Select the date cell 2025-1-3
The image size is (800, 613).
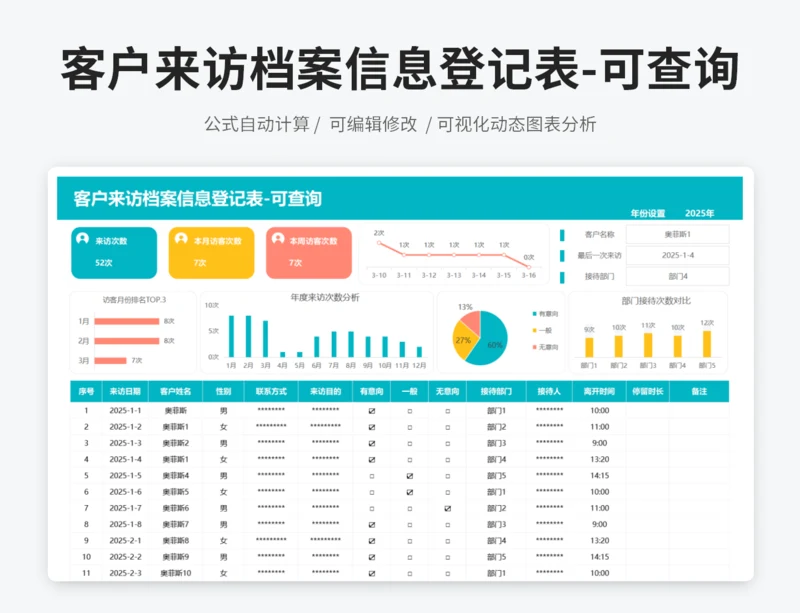tap(125, 443)
